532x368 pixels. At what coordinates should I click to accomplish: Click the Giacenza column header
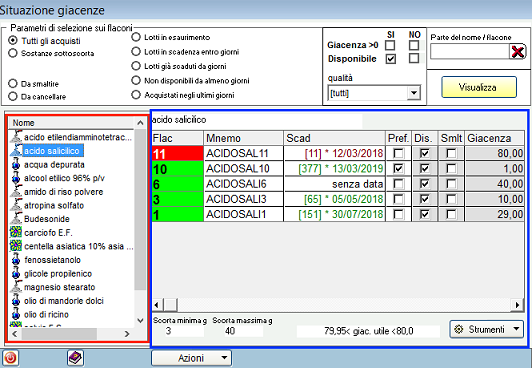tap(495, 138)
